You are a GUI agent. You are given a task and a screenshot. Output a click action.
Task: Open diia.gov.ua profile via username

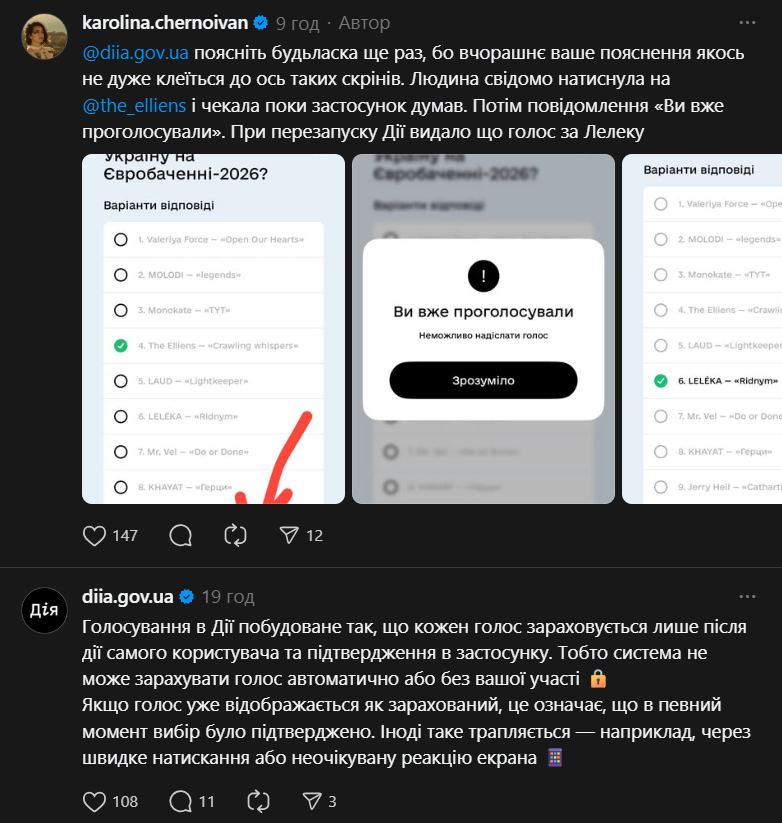pyautogui.click(x=128, y=597)
